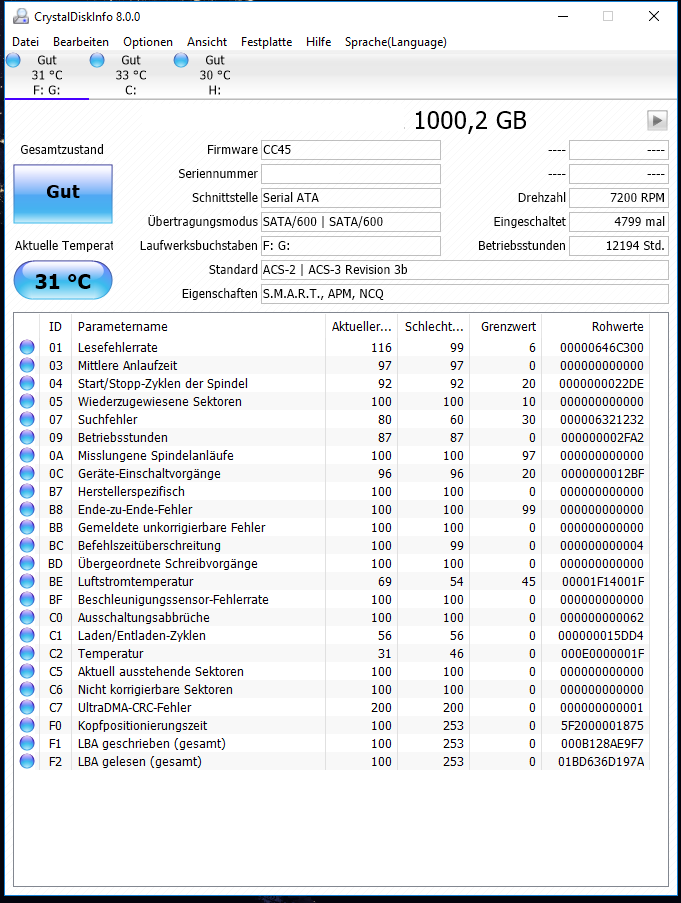Click status orb in Temperatur row C2
The image size is (681, 903).
coord(27,653)
